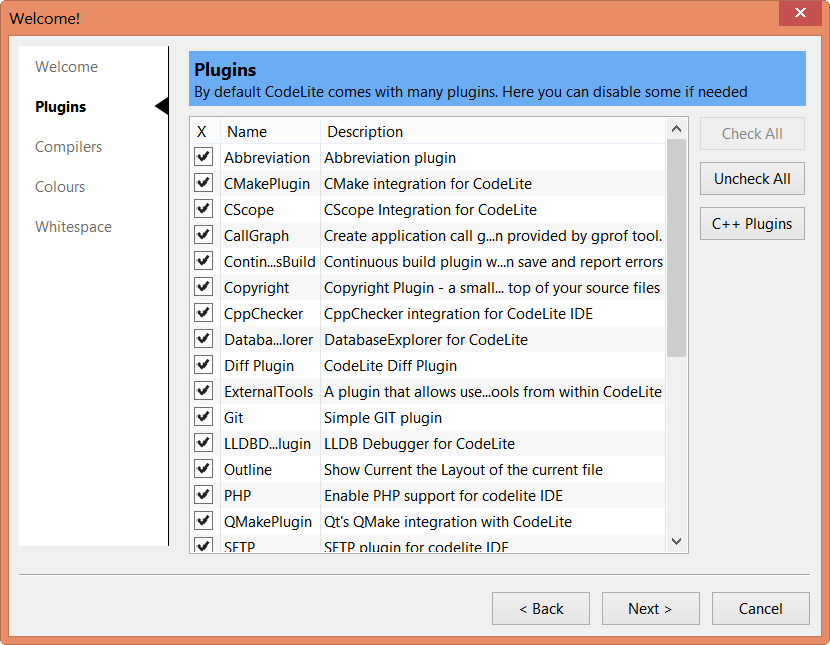Click 'Qt's QMake integration with CodeLite'

[x=448, y=522]
